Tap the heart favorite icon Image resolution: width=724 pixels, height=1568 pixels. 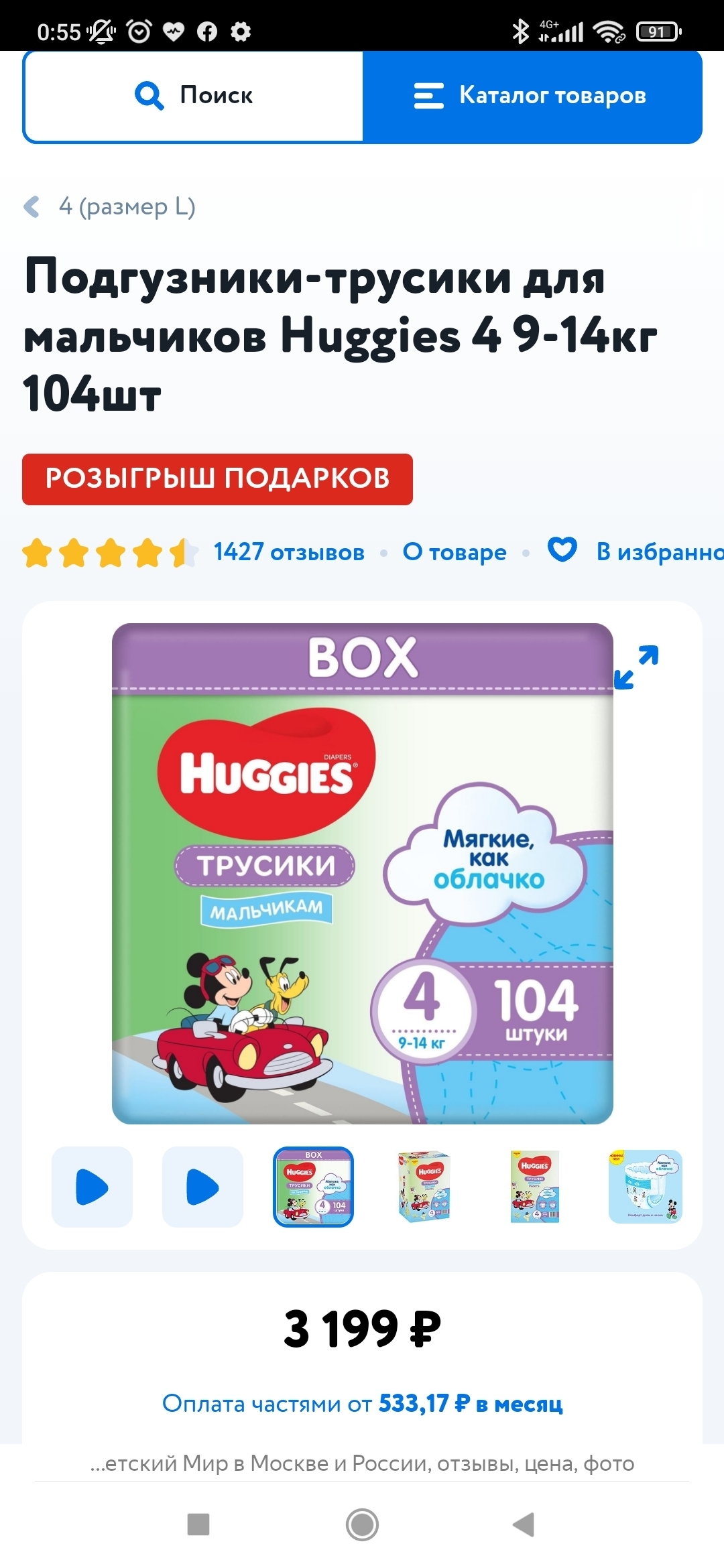click(562, 550)
